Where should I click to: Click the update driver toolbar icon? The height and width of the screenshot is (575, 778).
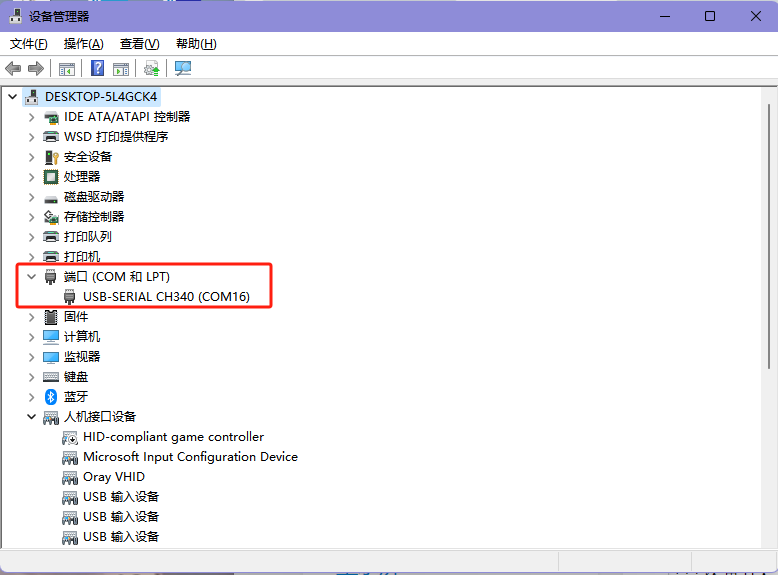[152, 68]
